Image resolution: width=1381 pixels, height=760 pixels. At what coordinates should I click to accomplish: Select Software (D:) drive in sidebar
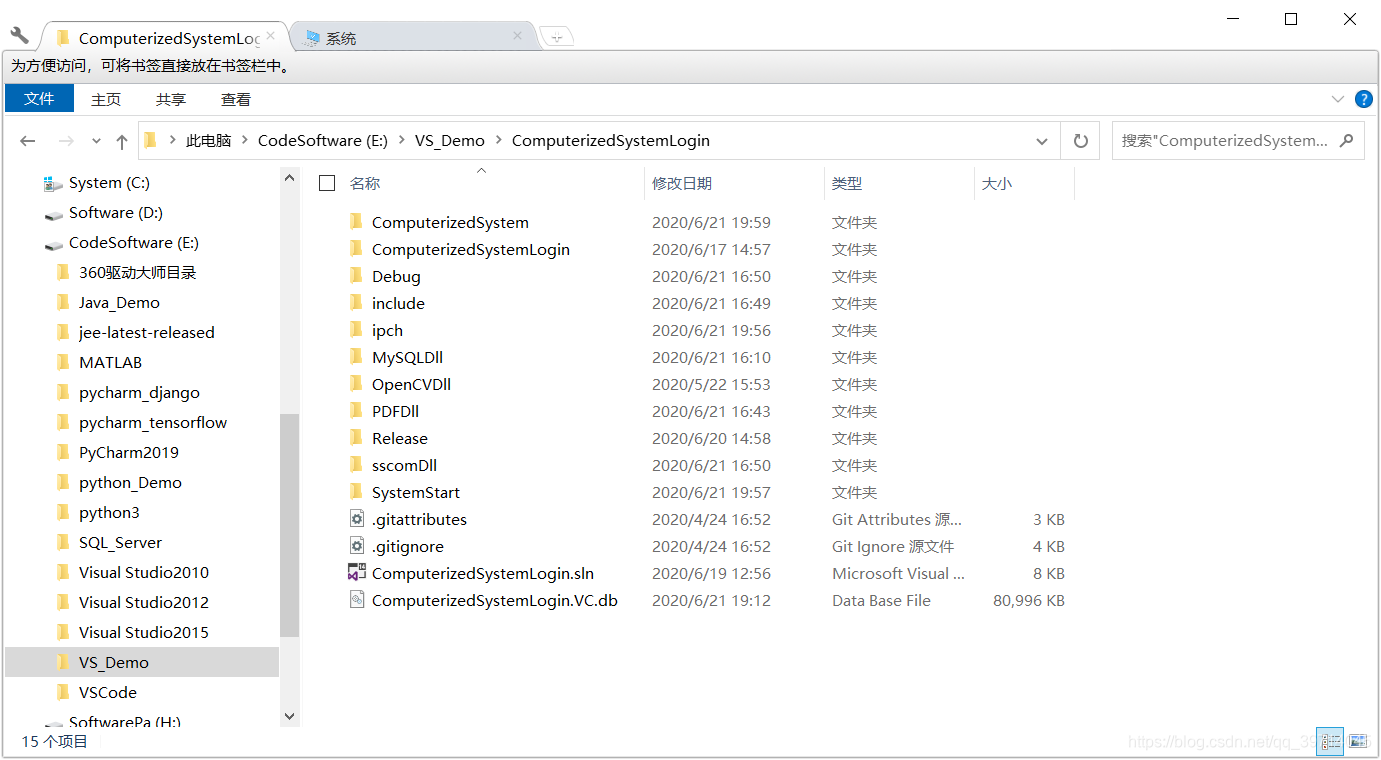(x=116, y=213)
